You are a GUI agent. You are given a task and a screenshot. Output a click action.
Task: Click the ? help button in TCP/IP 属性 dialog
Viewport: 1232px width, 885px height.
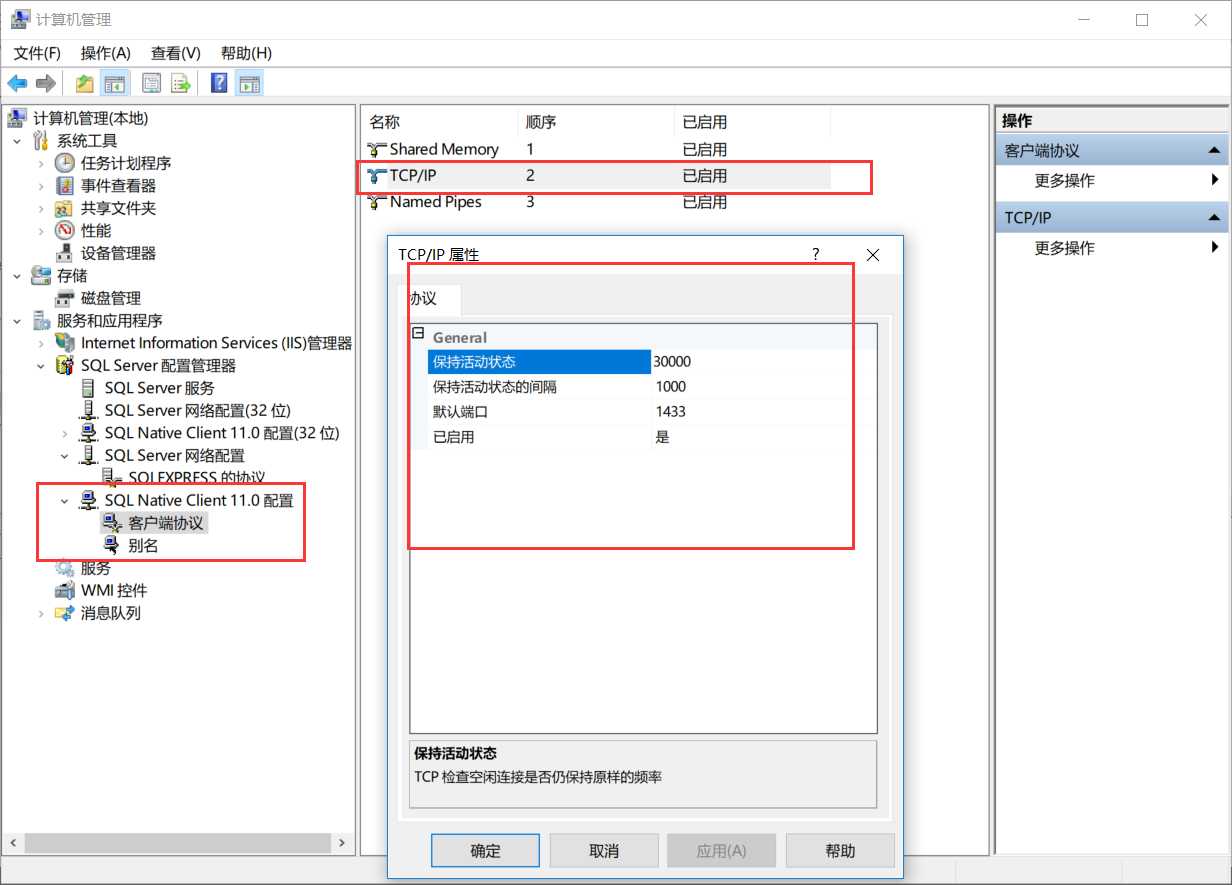816,254
